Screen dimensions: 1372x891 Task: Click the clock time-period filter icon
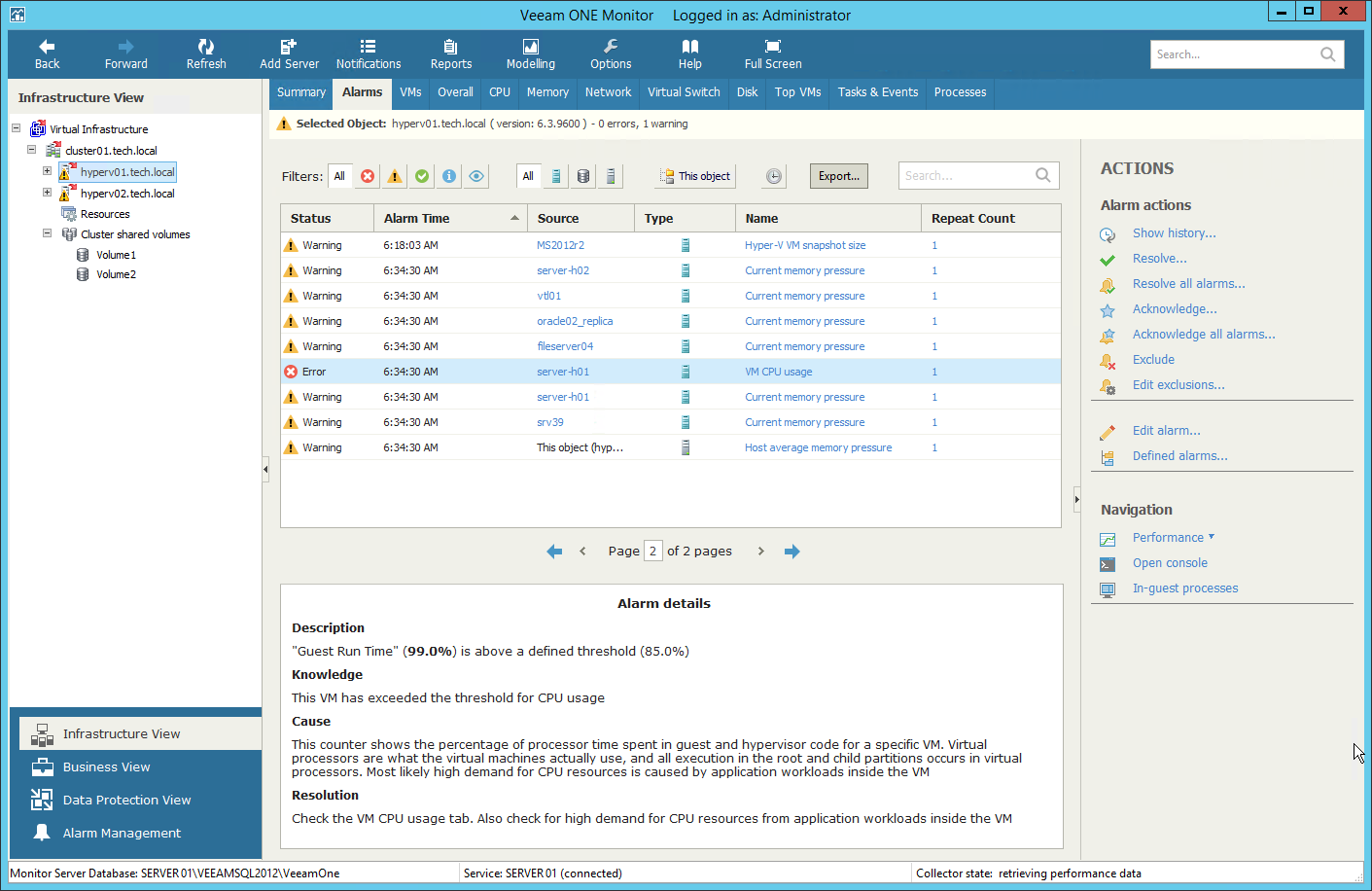[x=774, y=176]
